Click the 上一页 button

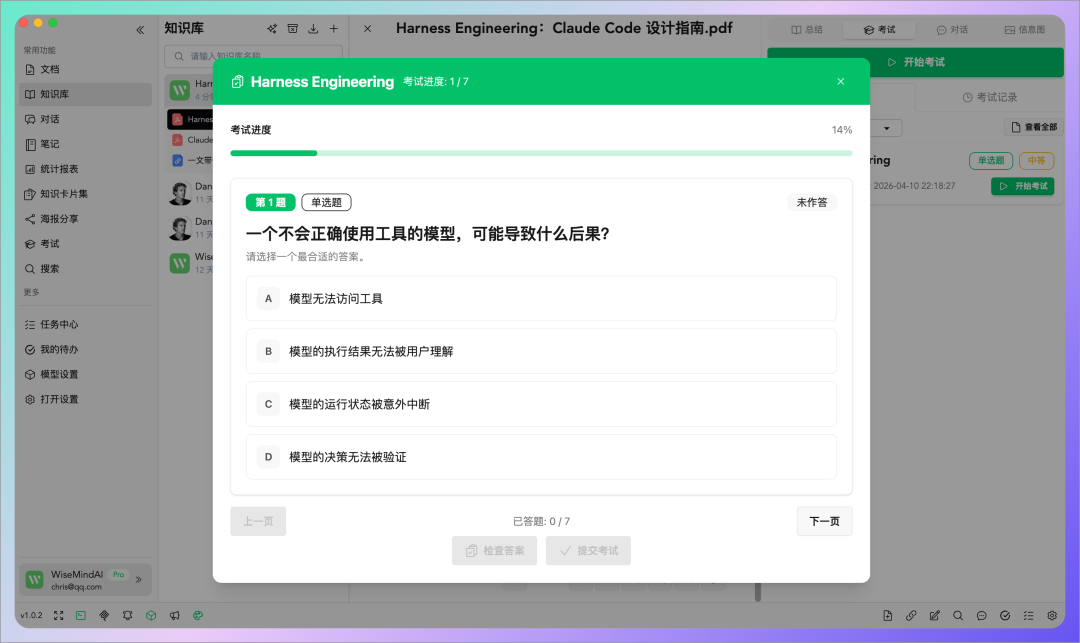pos(258,521)
